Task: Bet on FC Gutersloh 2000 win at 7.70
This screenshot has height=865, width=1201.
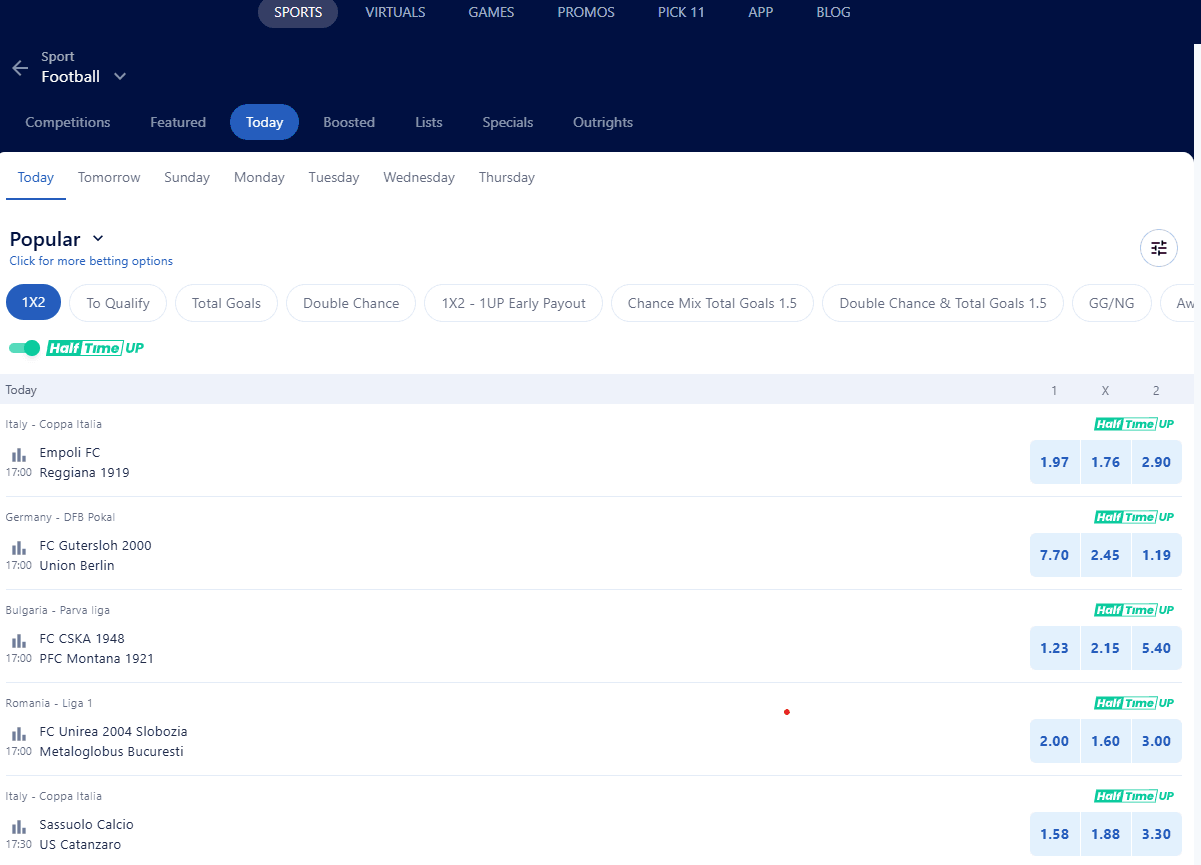Action: click(1055, 555)
